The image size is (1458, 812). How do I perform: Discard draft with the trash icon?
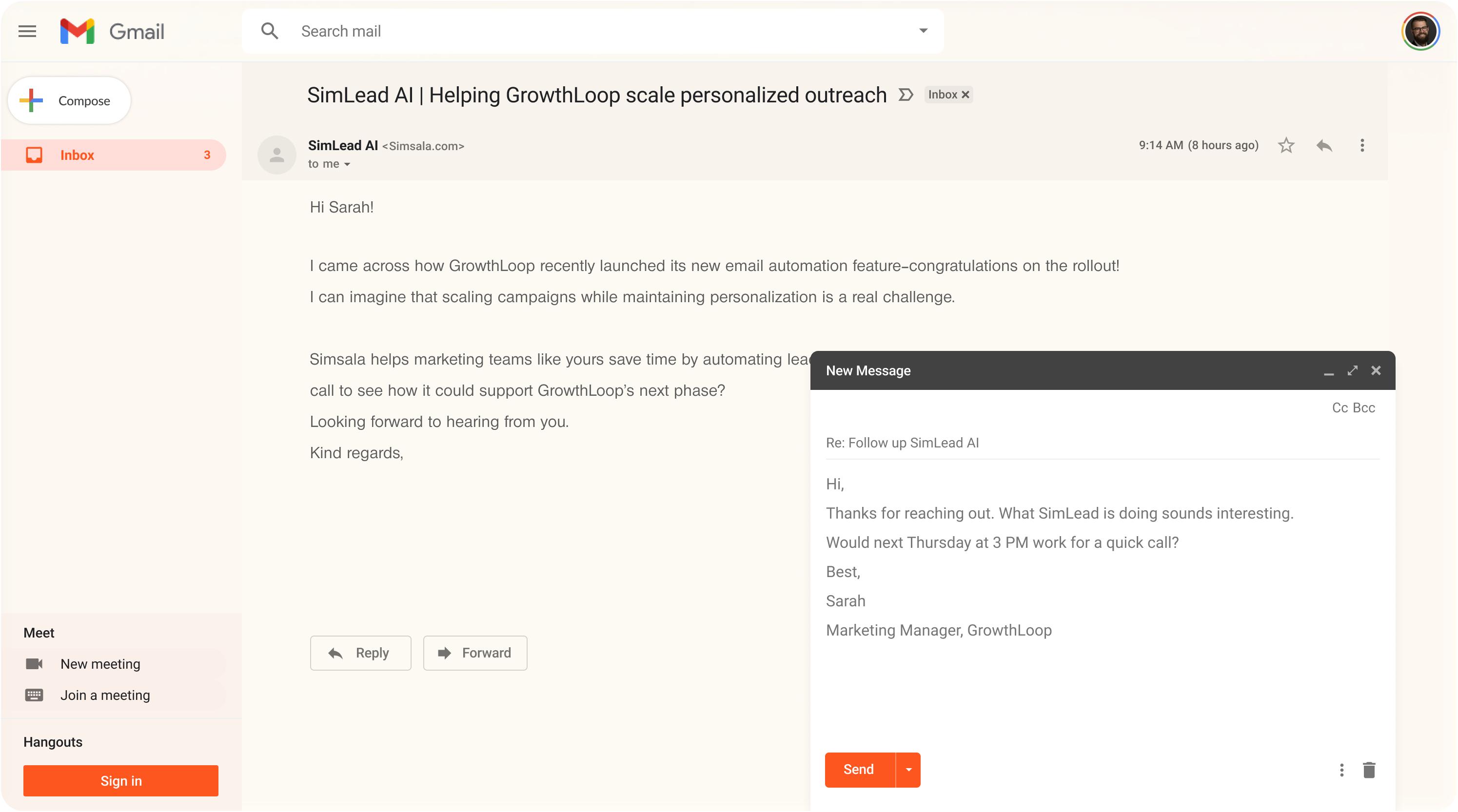click(1369, 770)
